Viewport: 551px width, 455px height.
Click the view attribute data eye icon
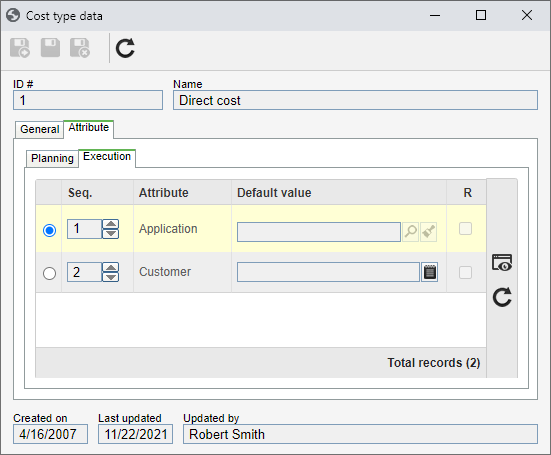pyautogui.click(x=502, y=263)
